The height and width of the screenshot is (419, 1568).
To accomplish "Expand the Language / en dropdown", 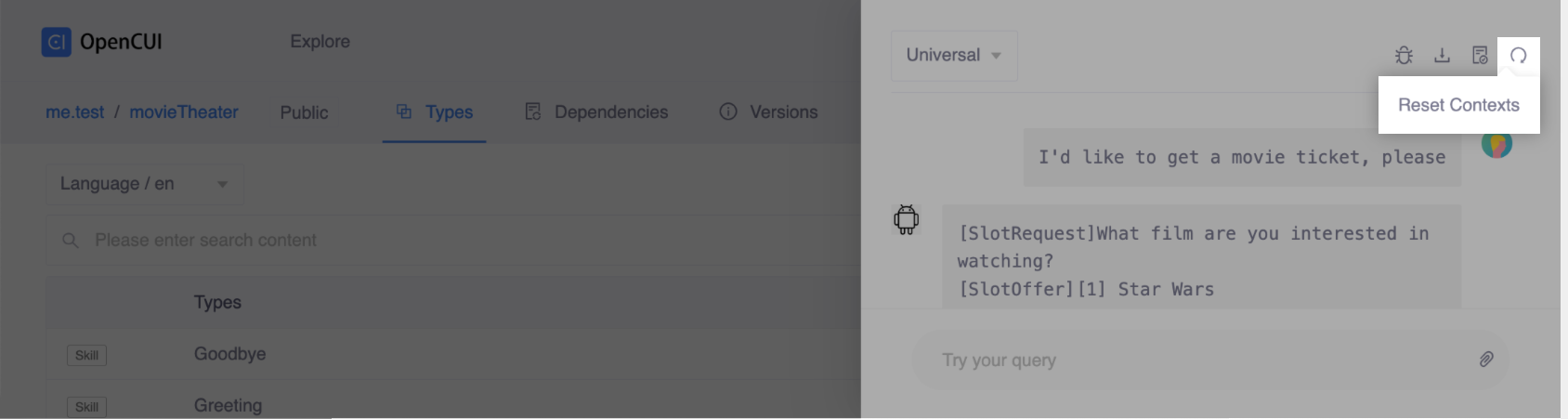I will coord(145,184).
